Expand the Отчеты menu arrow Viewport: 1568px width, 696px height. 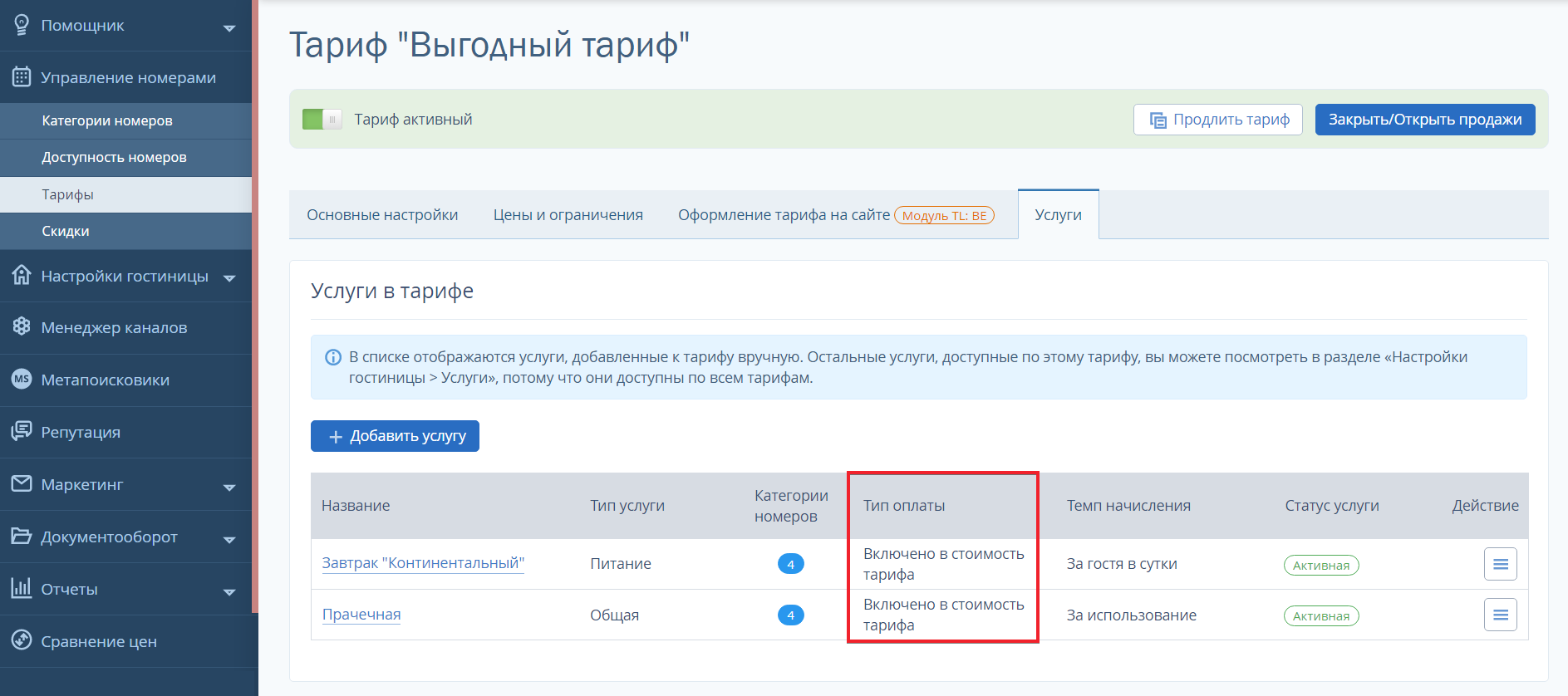(x=229, y=591)
